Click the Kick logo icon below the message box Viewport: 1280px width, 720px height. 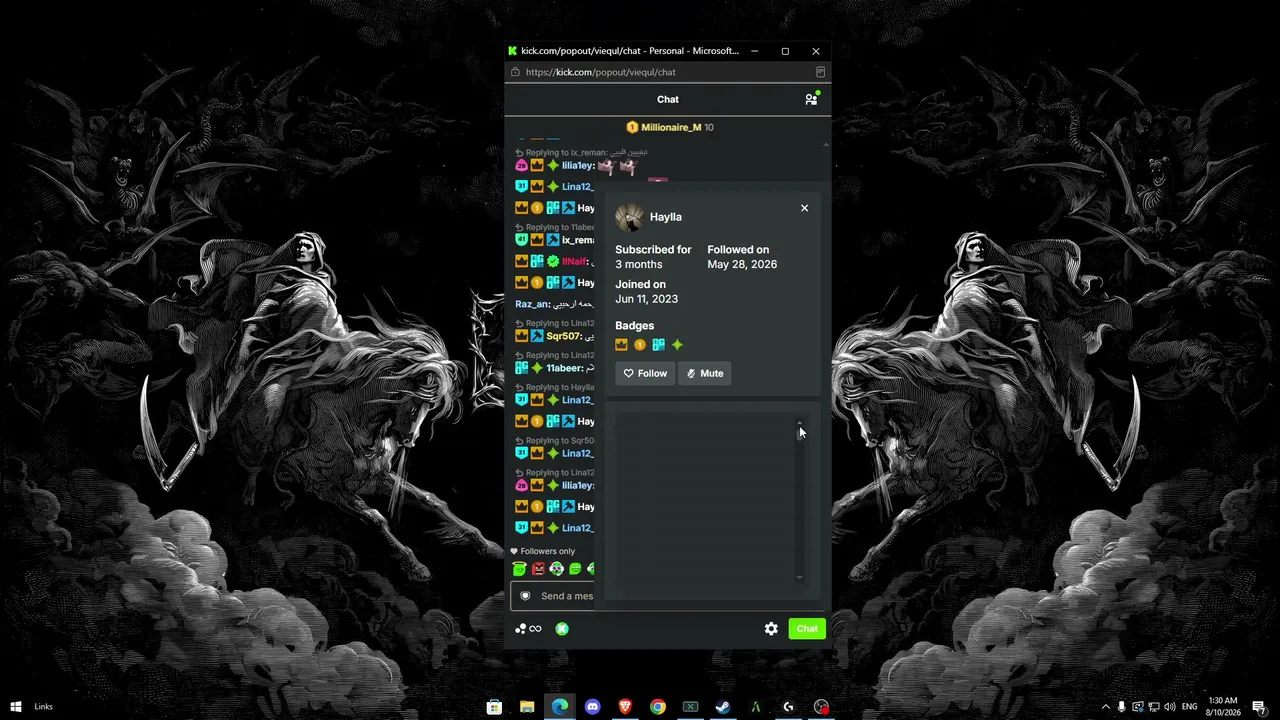(x=562, y=629)
